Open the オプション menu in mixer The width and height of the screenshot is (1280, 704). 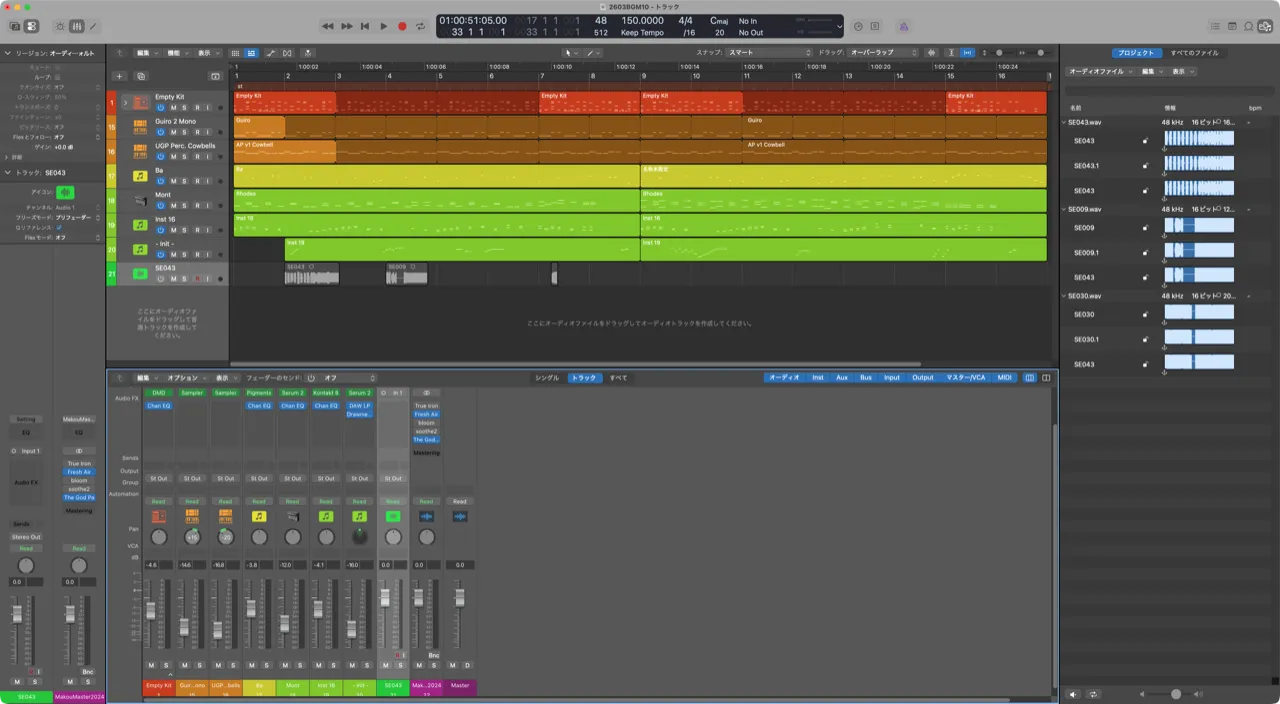click(x=184, y=378)
